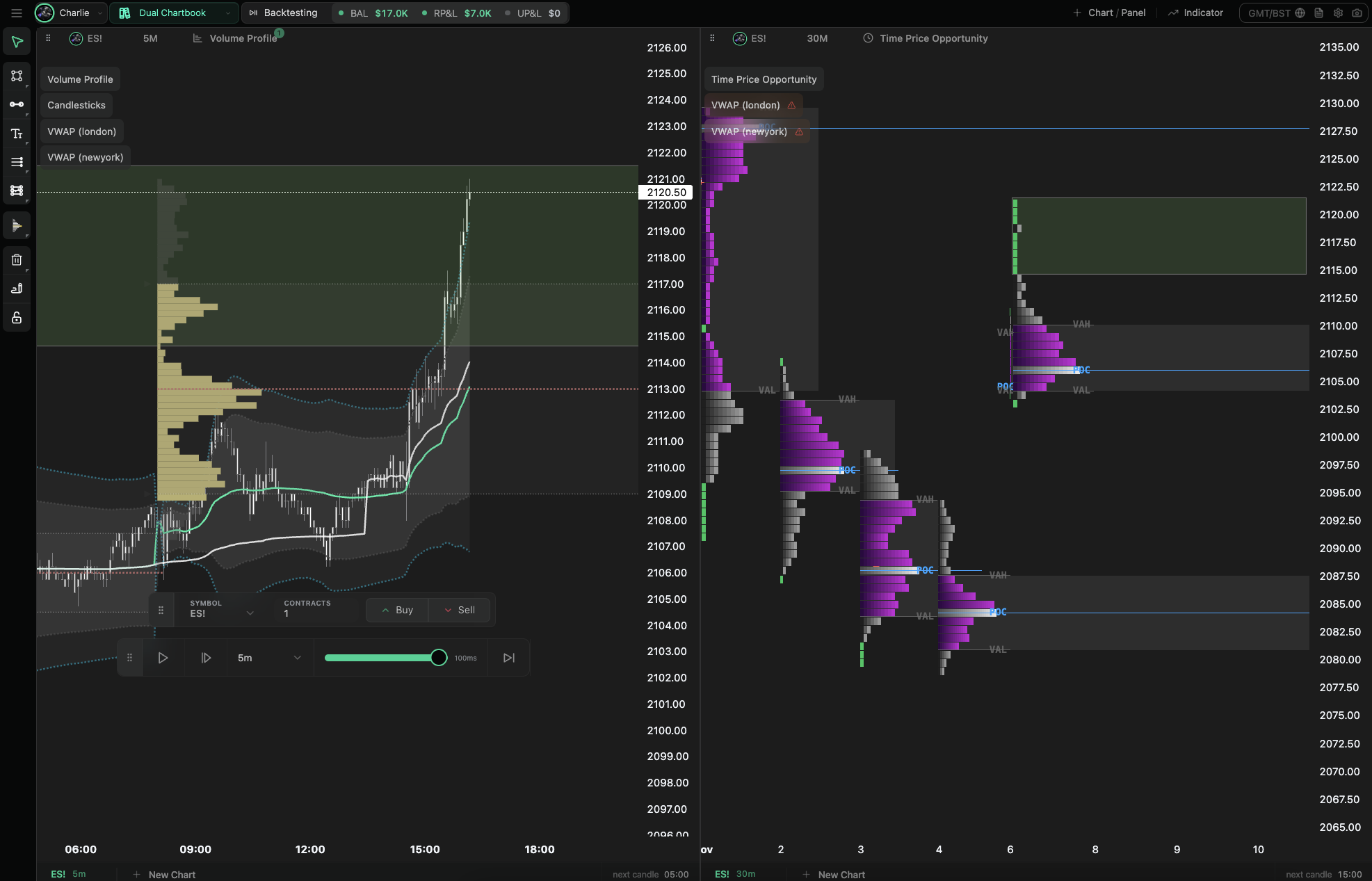1372x881 pixels.
Task: Click the RP&L $7.0K indicator
Action: click(x=457, y=13)
